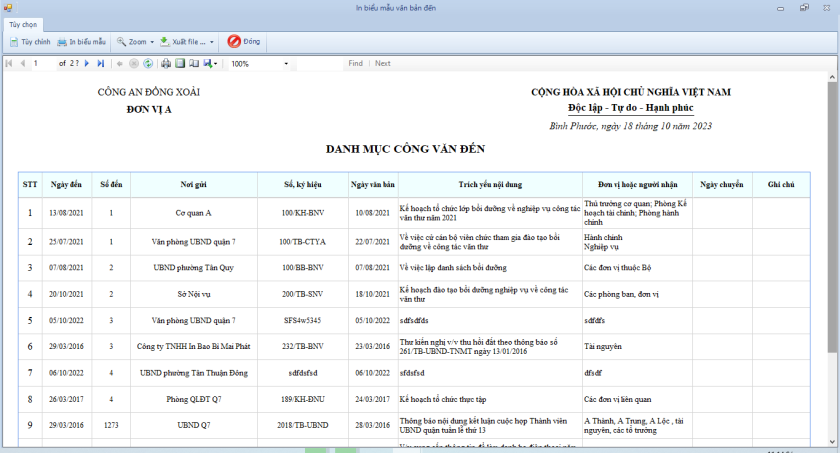
Task: Click the Find link in report toolbar
Action: [x=355, y=64]
